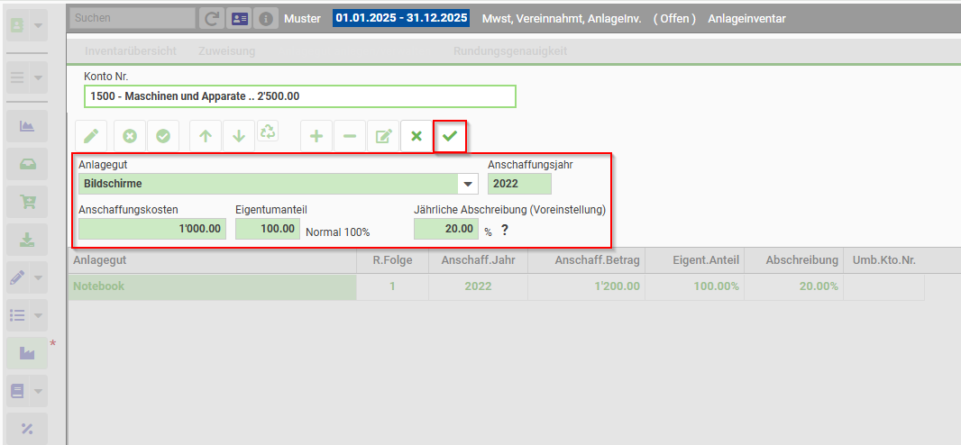Viewport: 961px width, 445px height.
Task: Click the Konto Nr. account field
Action: (300, 96)
